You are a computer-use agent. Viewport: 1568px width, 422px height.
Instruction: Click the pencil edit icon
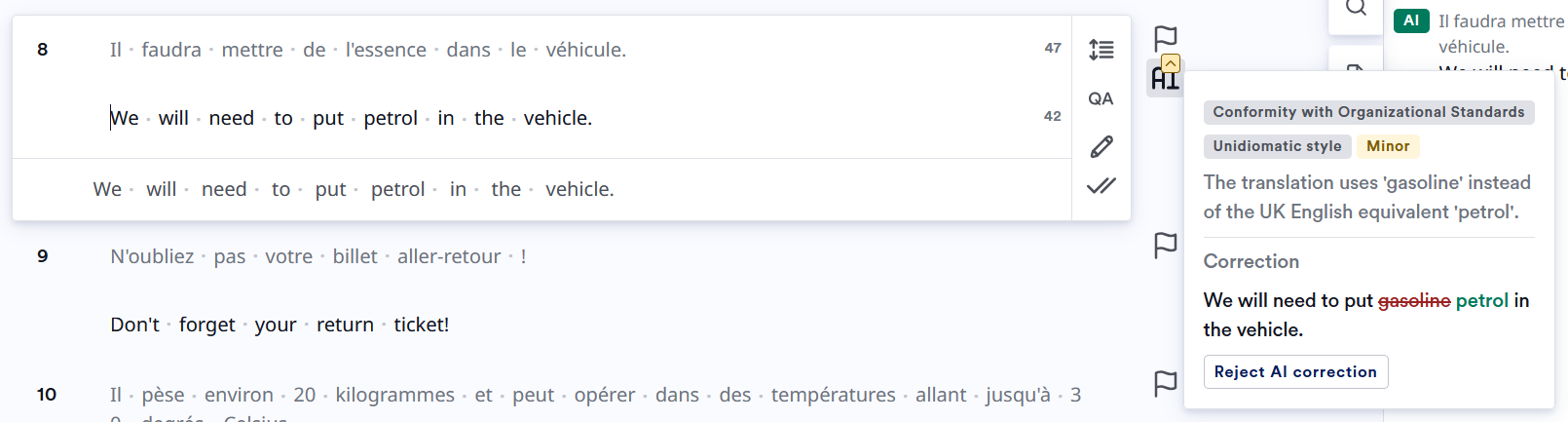[x=1101, y=146]
